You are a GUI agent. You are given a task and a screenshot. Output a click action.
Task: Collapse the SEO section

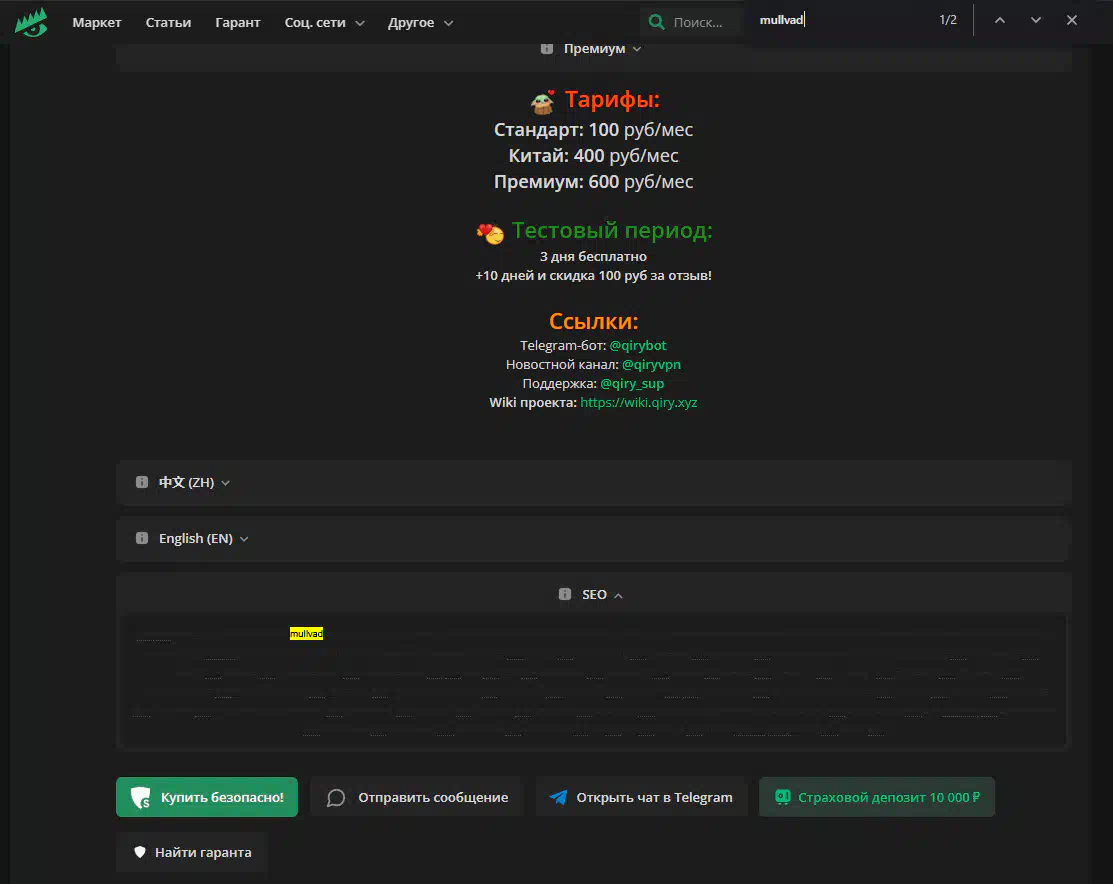[x=594, y=594]
